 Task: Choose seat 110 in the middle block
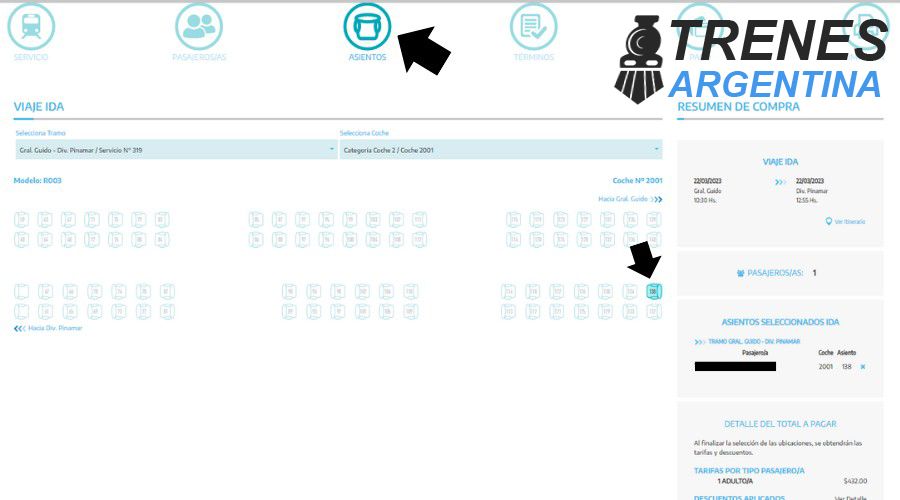[410, 291]
